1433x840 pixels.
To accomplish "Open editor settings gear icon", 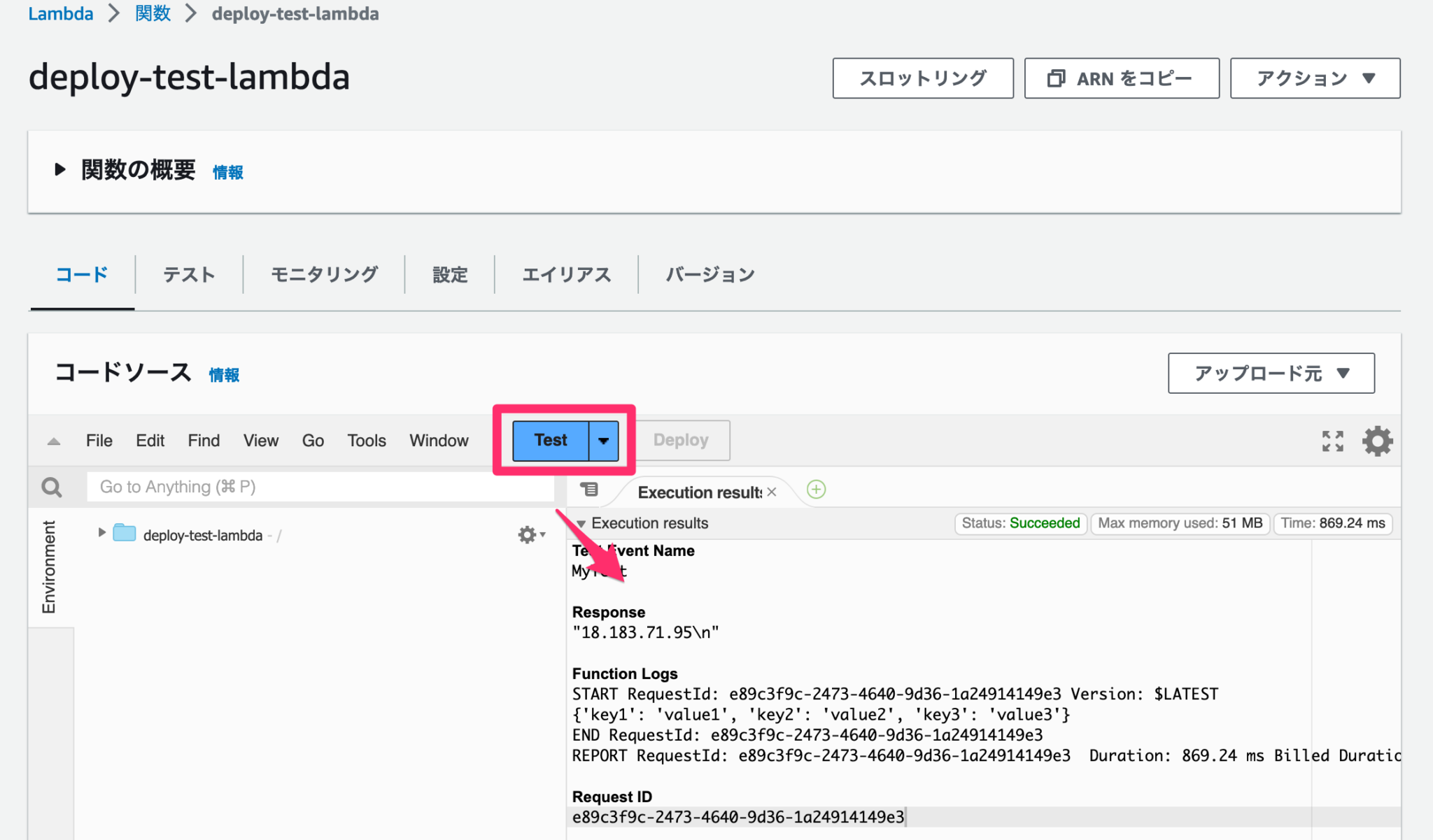I will [x=1377, y=441].
